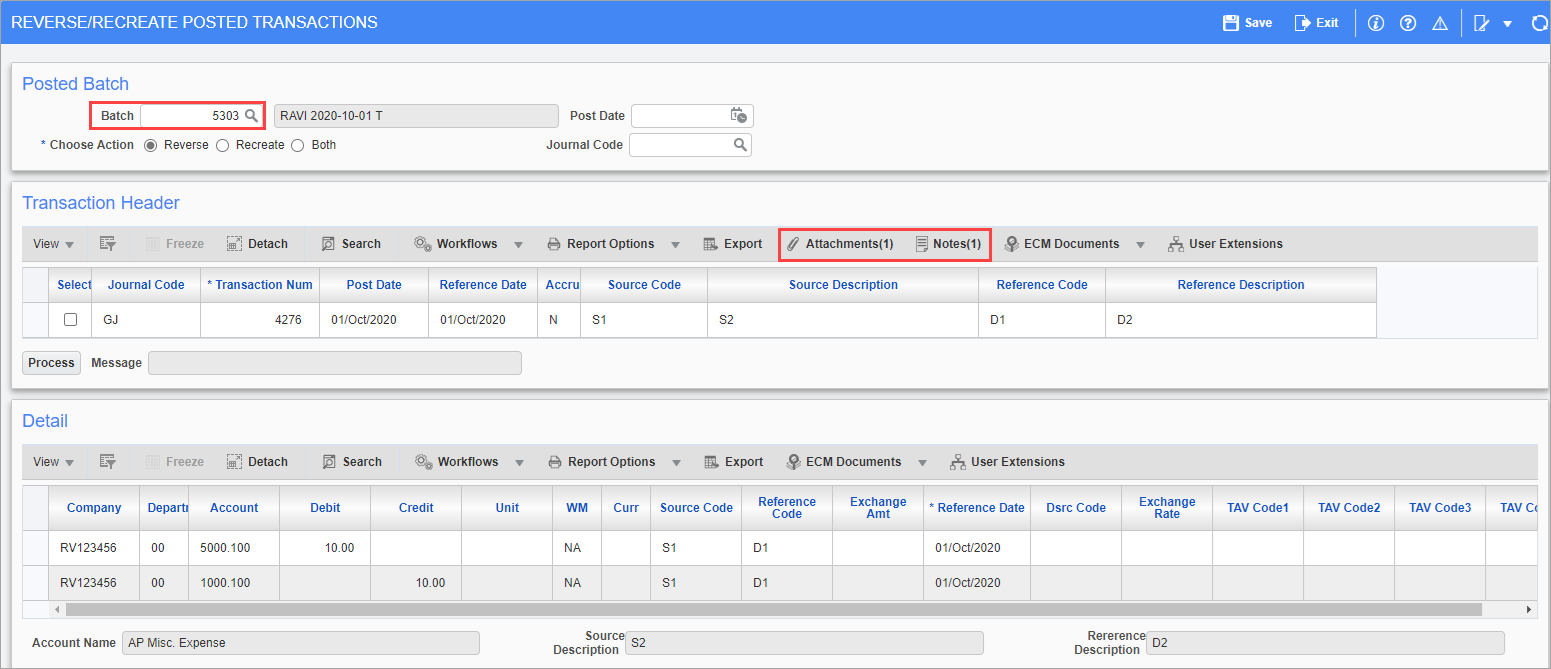Open the warning indicator icon
Viewport: 1551px width, 669px height.
(1440, 22)
